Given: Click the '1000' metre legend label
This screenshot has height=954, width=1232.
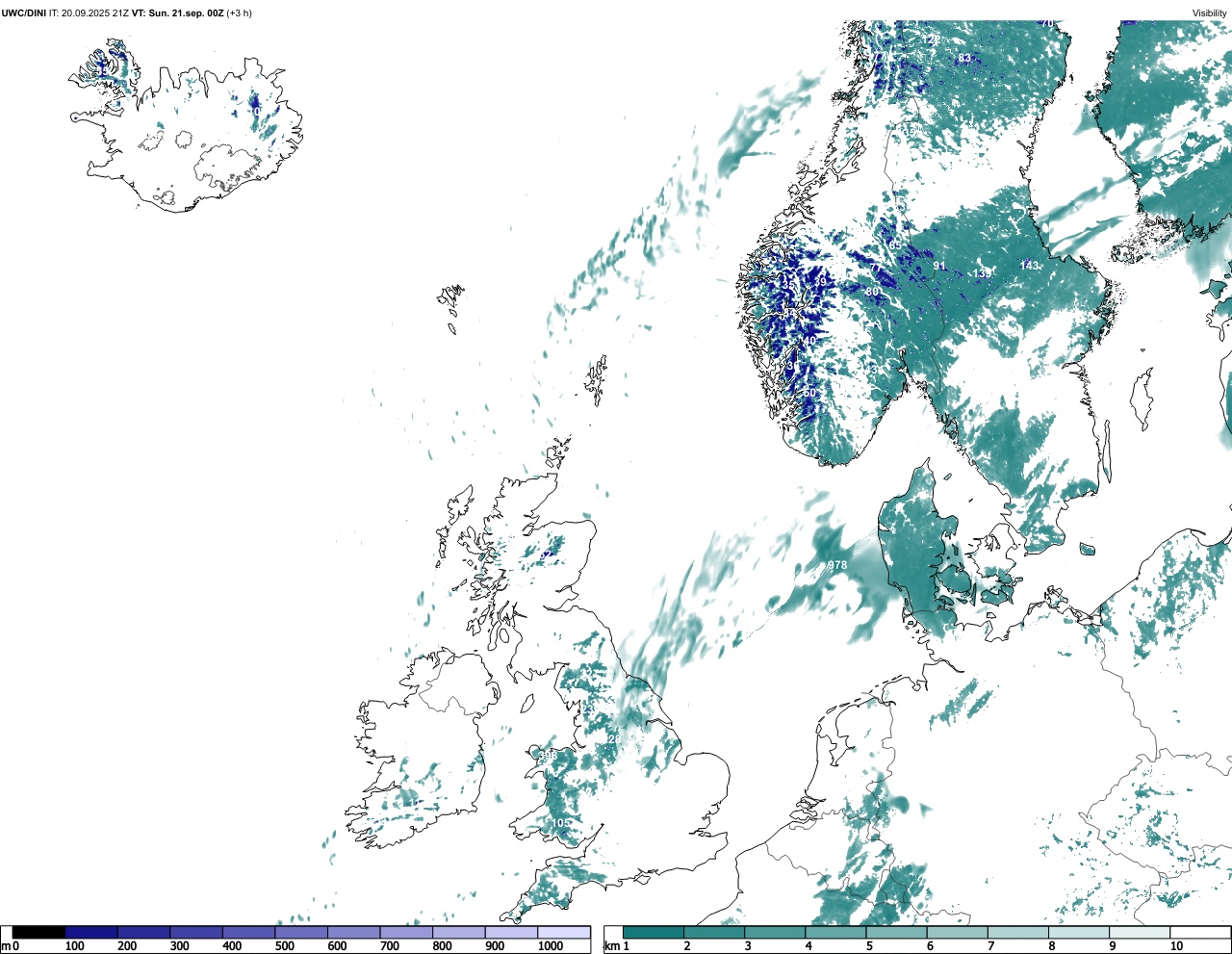Looking at the screenshot, I should 551,946.
